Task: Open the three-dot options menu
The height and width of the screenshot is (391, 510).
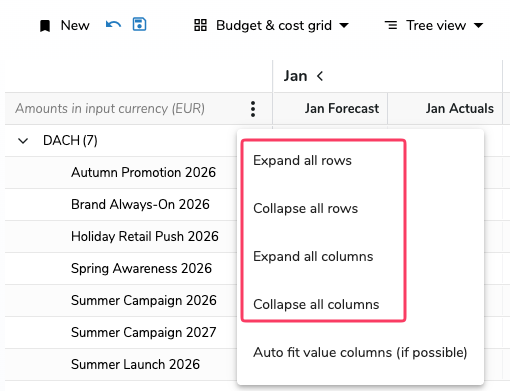Action: point(253,109)
